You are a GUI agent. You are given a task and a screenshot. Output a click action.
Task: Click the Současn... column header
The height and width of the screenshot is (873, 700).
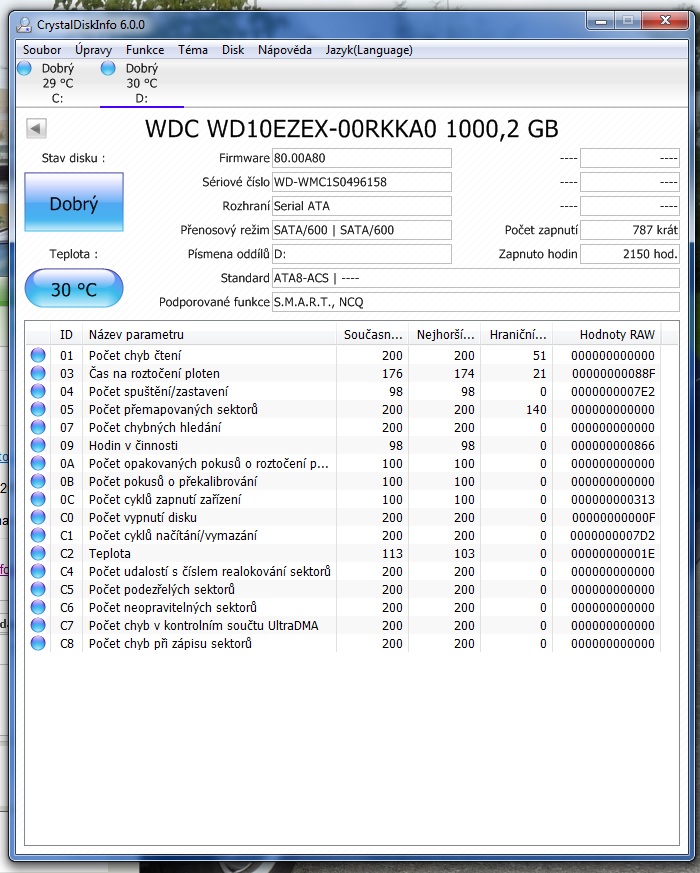(373, 335)
